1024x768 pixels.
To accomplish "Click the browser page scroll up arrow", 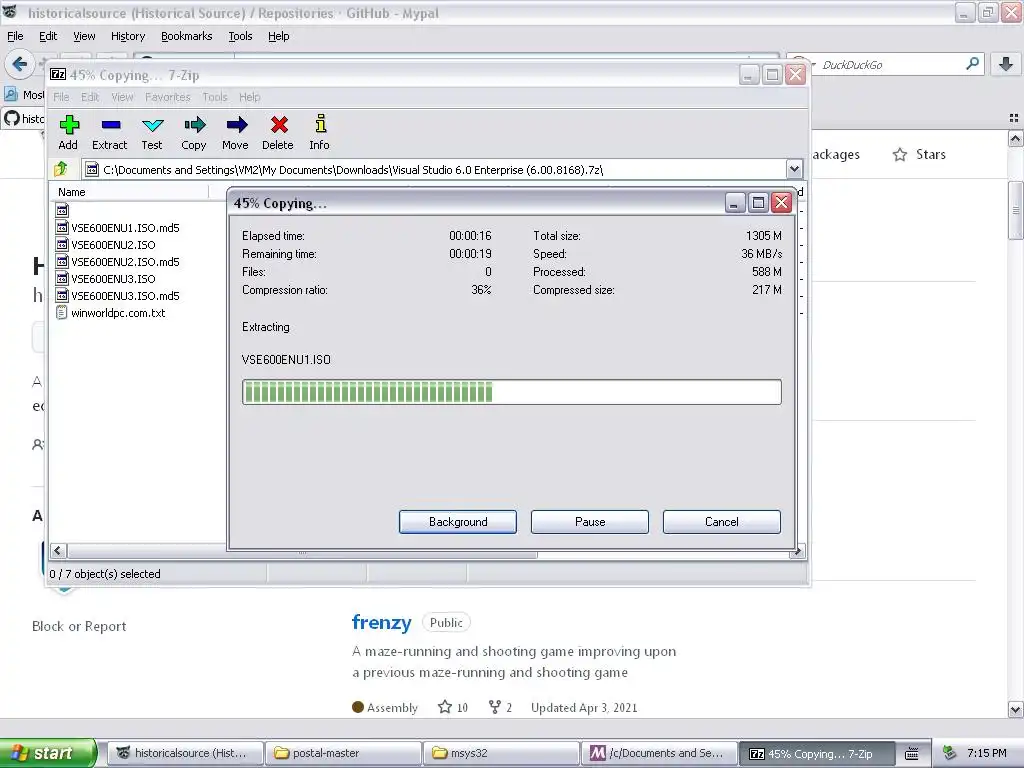I will [x=1015, y=138].
